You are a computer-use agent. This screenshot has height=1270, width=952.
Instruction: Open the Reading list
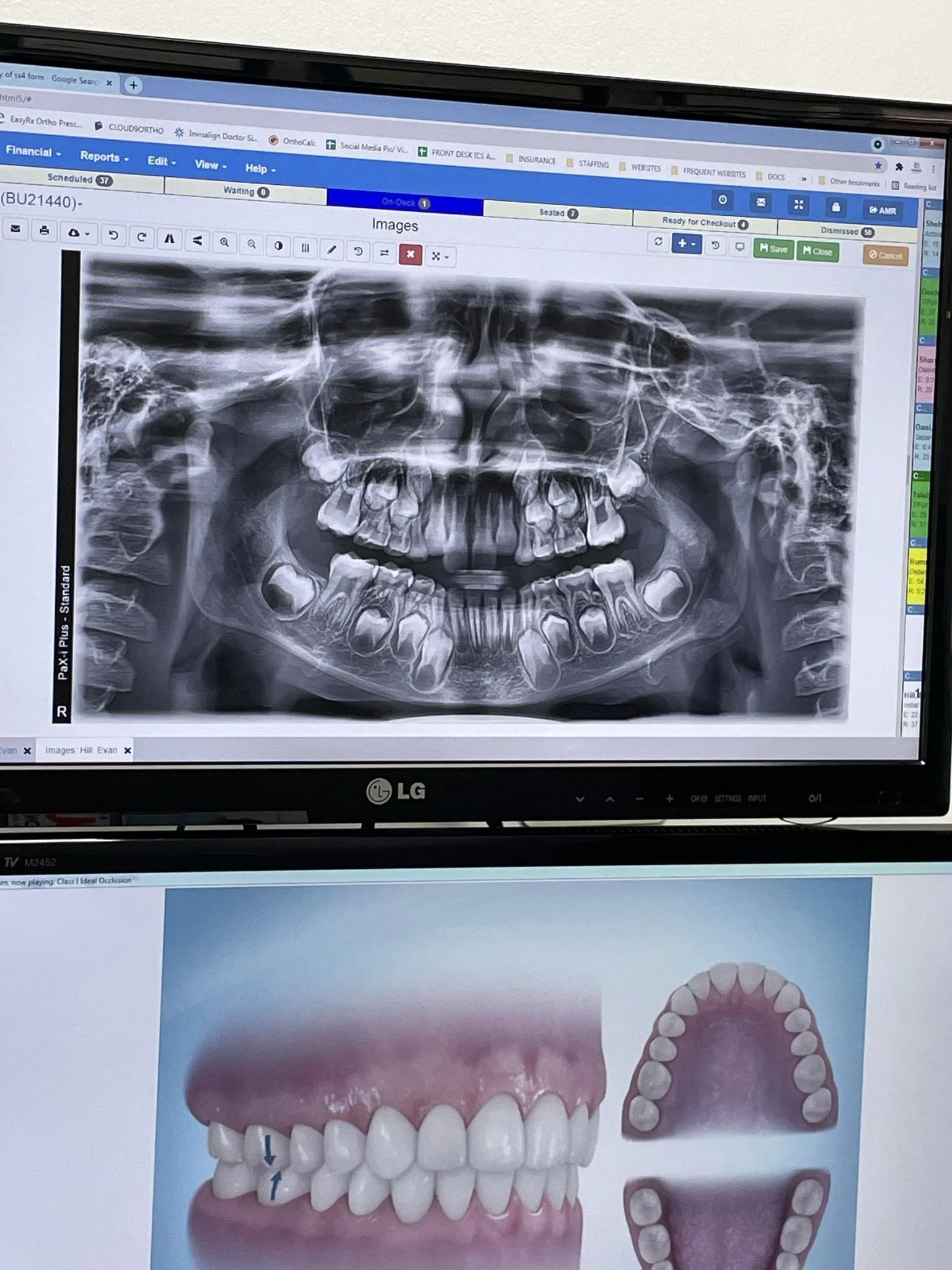point(914,185)
